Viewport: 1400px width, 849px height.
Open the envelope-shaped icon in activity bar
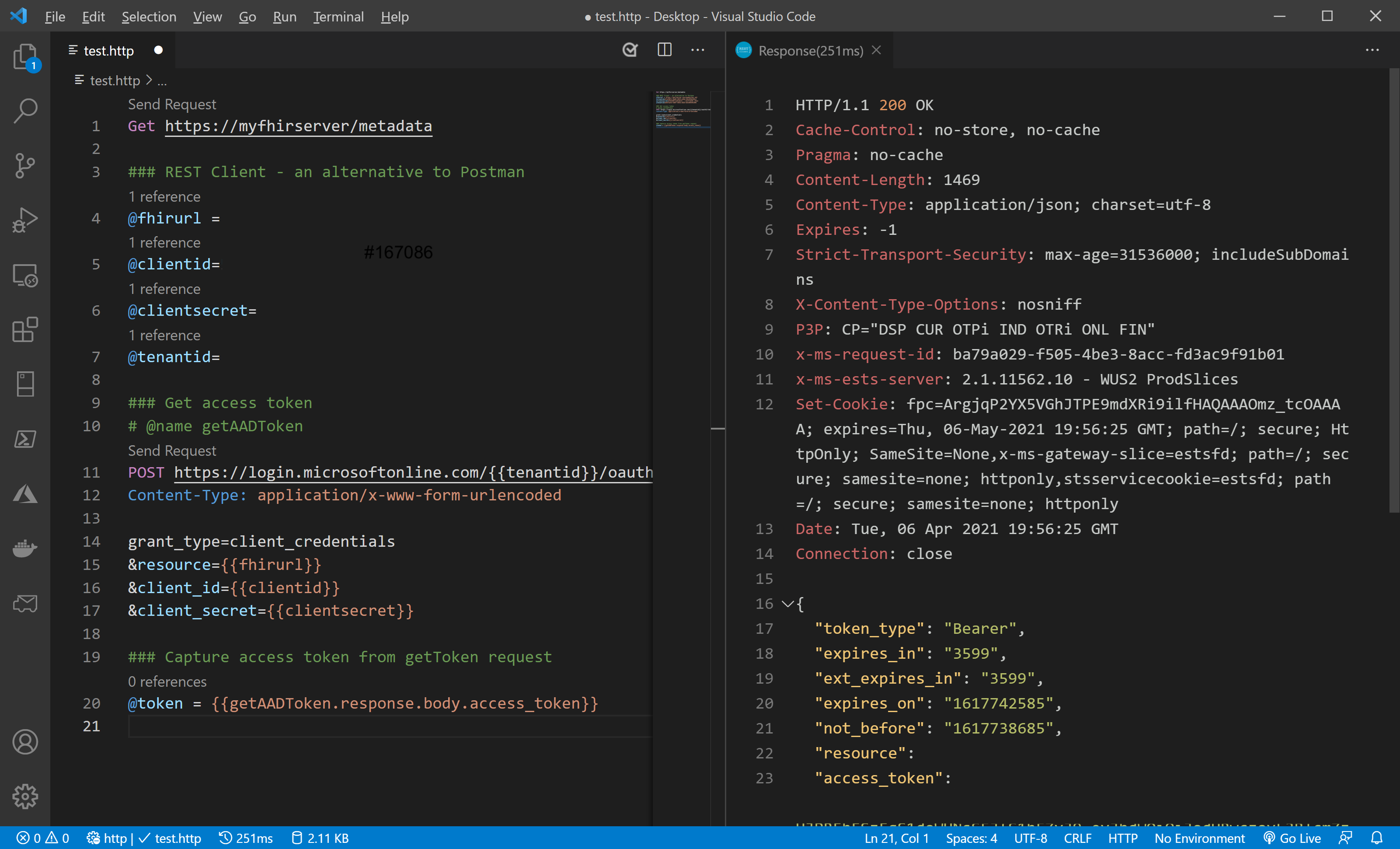tap(25, 603)
